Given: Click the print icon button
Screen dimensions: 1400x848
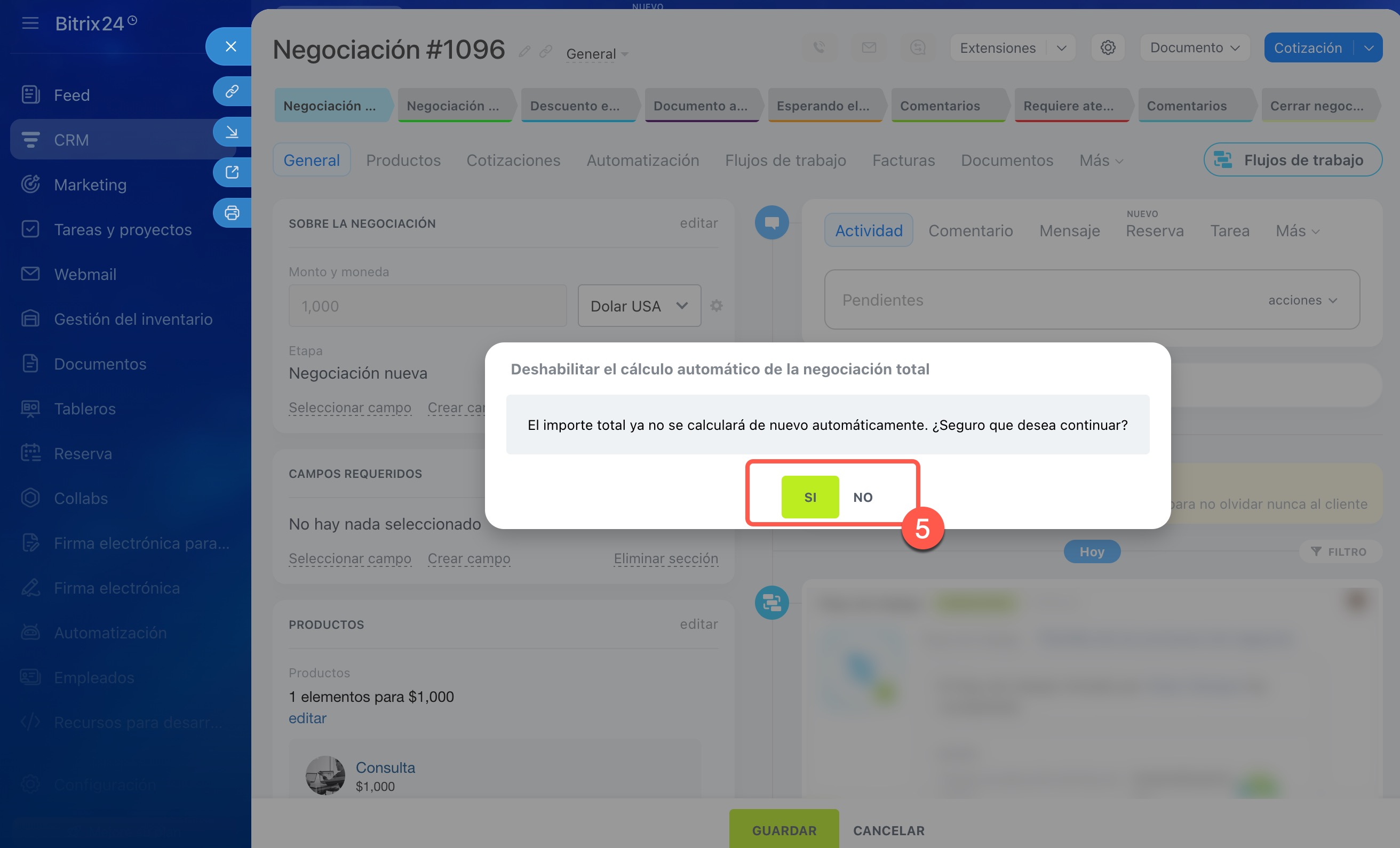Looking at the screenshot, I should point(231,213).
